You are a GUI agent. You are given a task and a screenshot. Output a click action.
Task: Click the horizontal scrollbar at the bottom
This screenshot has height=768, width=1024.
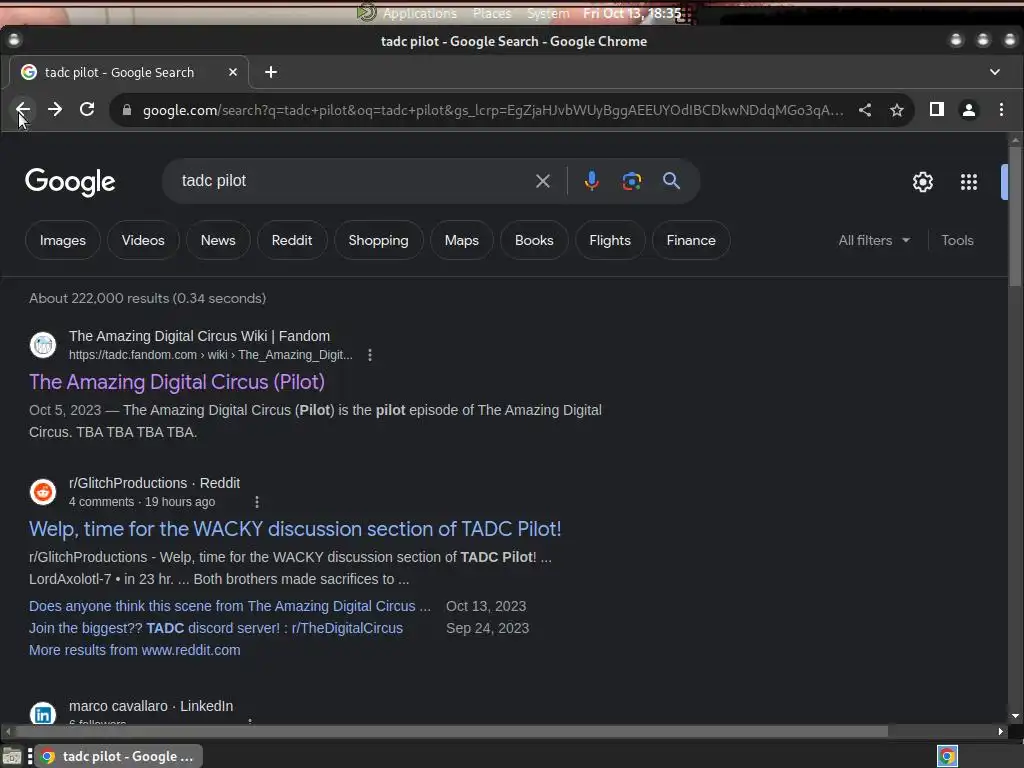451,731
